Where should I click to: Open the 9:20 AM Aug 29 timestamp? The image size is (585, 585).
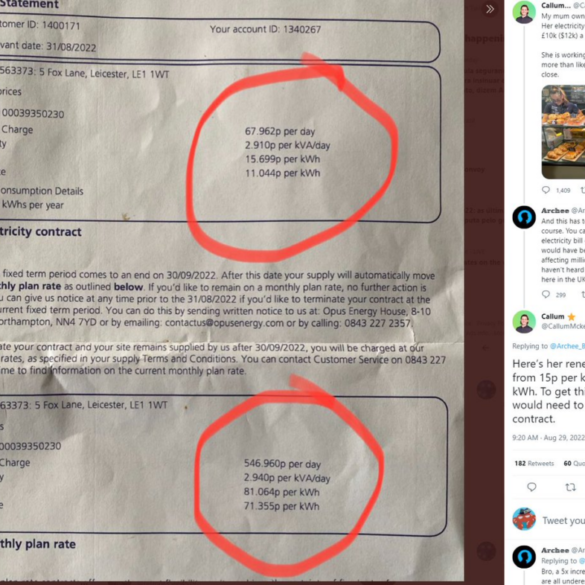(x=548, y=438)
